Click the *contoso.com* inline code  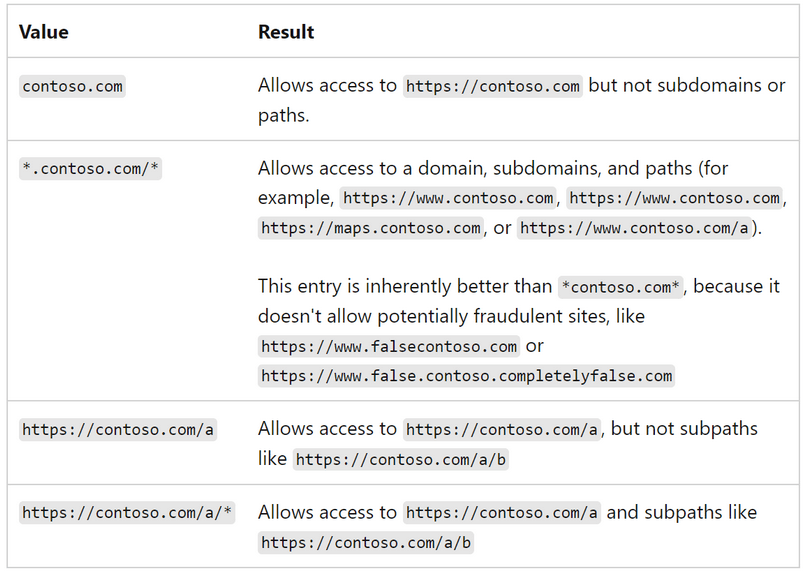tap(620, 287)
